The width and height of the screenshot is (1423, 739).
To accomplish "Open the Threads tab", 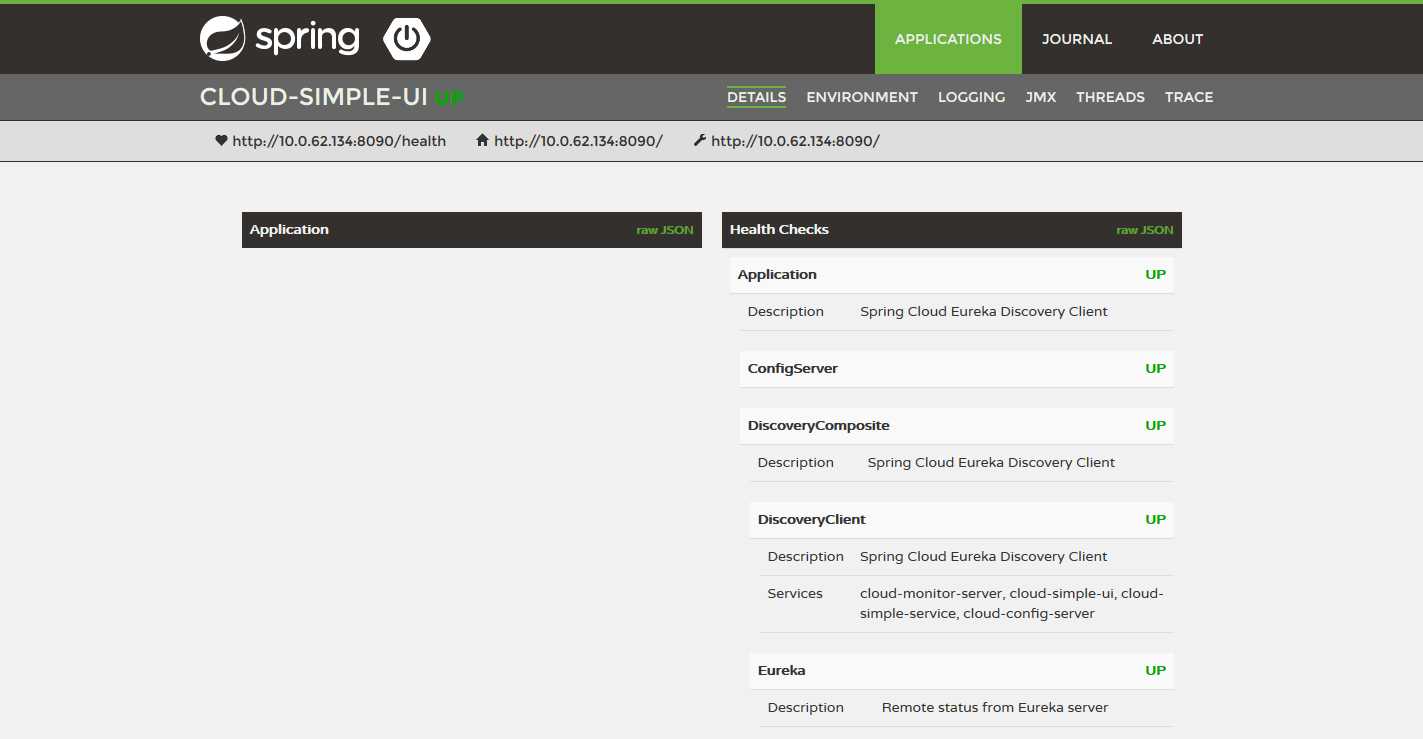I will coord(1110,97).
